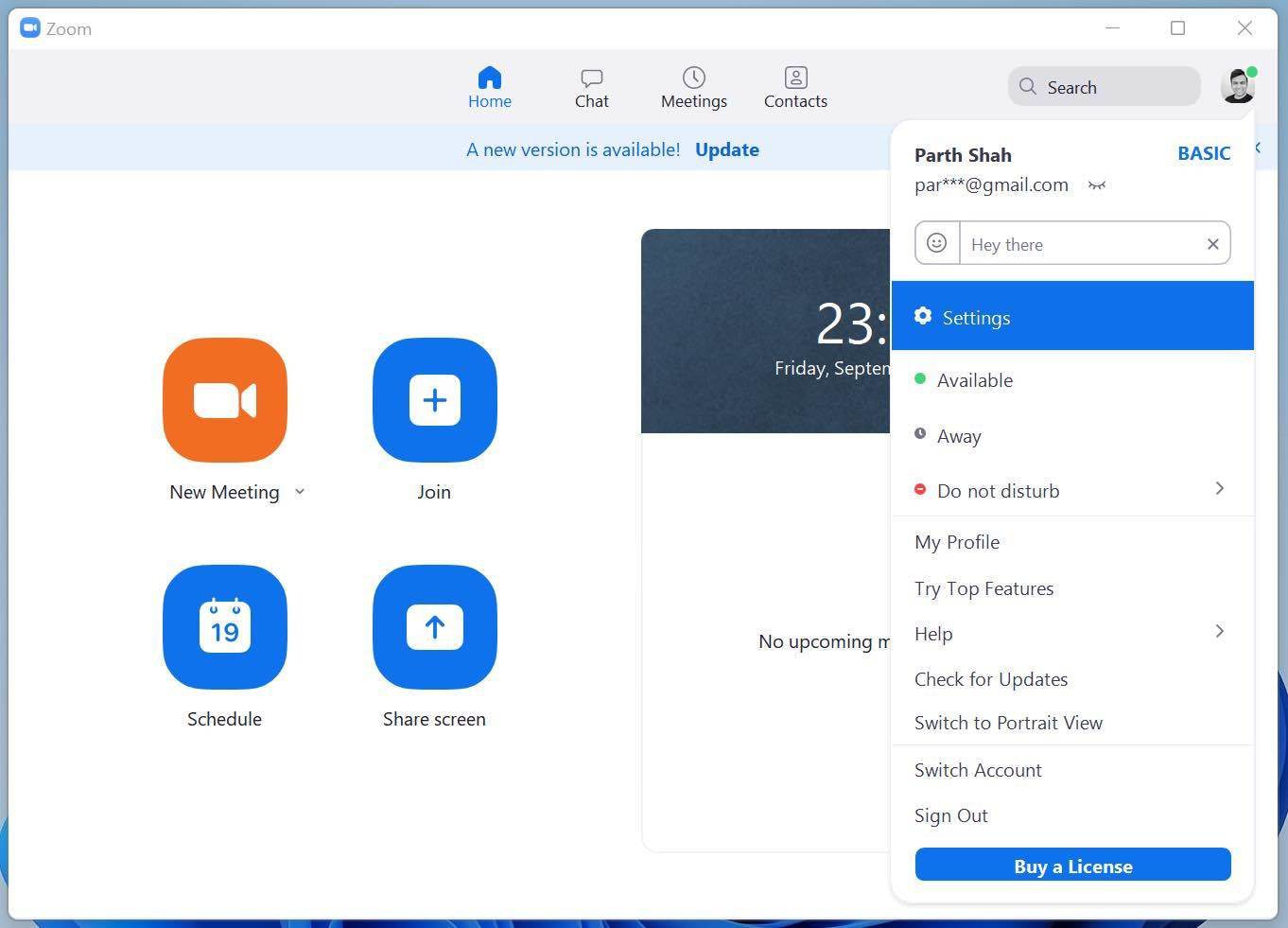The width and height of the screenshot is (1288, 928).
Task: Clear the status message with X
Action: (1212, 244)
